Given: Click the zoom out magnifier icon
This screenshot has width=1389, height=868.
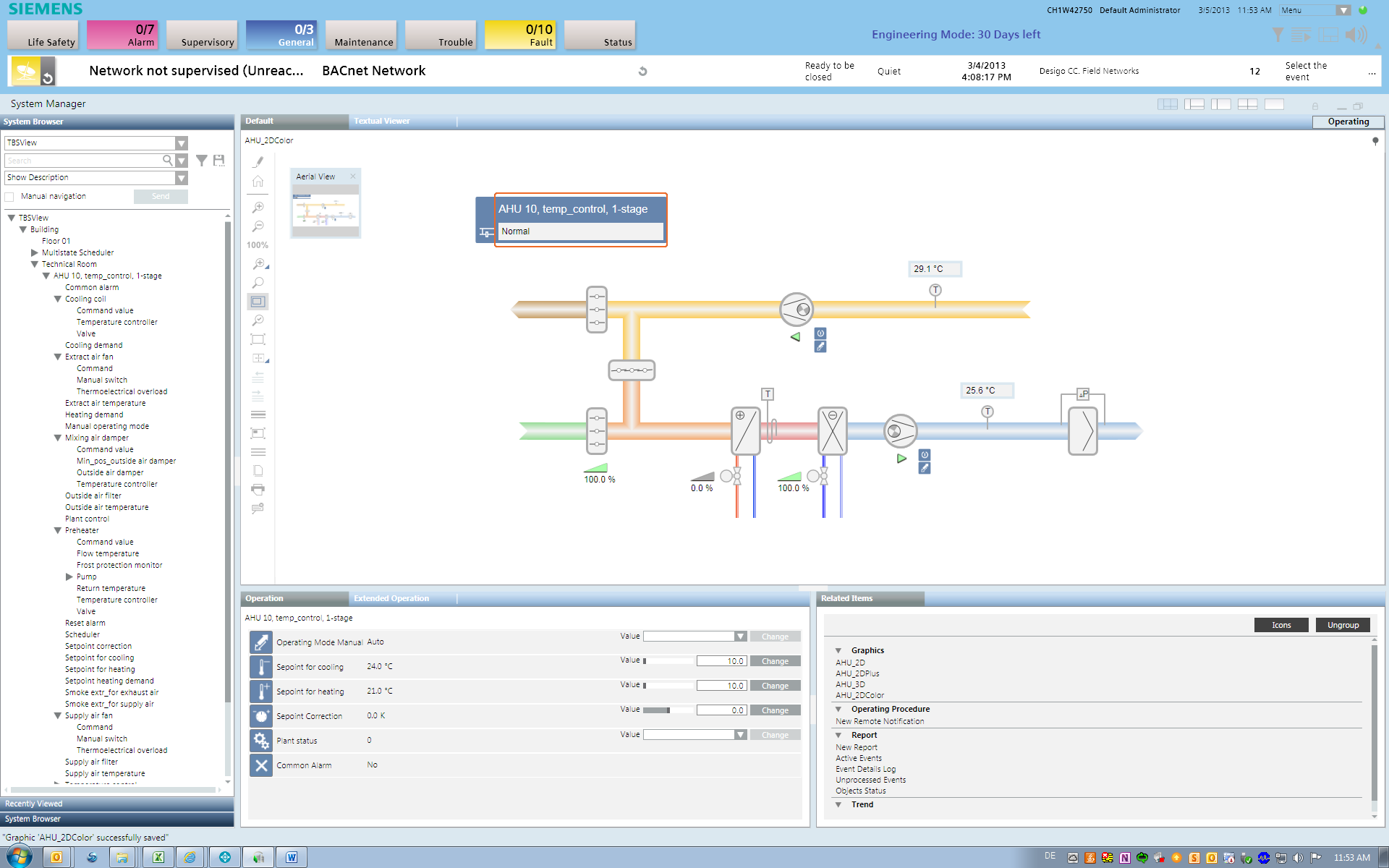Looking at the screenshot, I should click(x=258, y=226).
